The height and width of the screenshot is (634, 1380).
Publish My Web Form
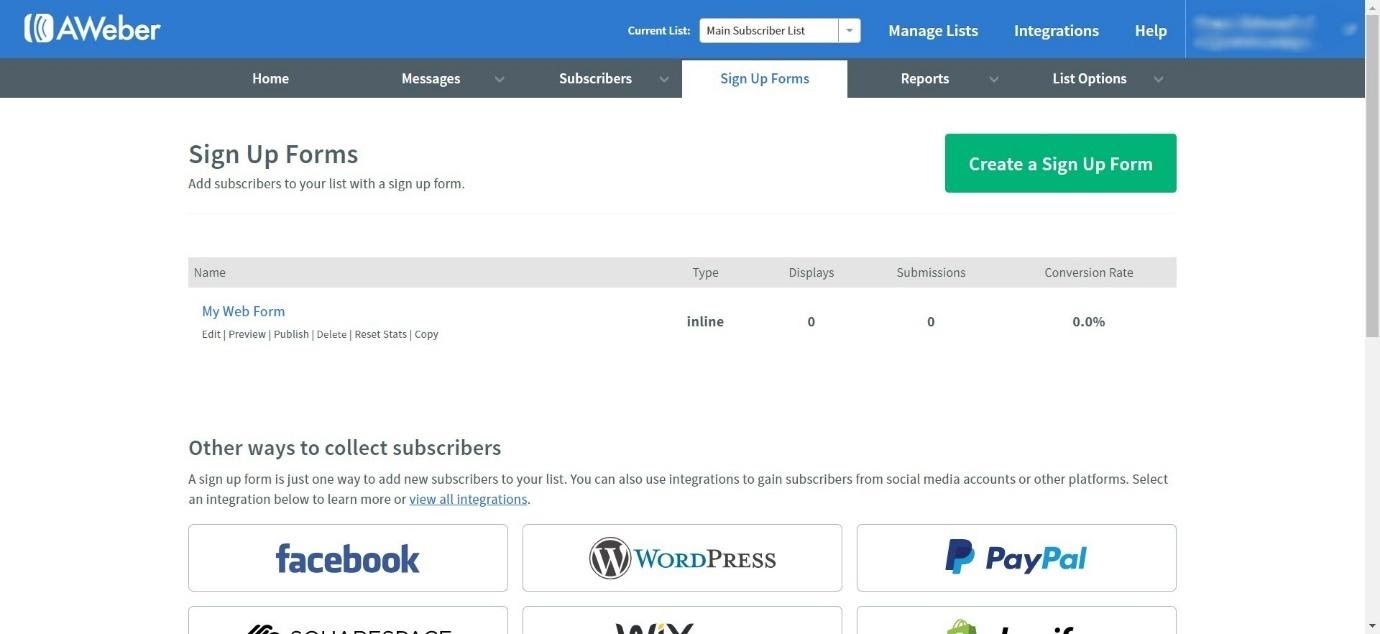point(291,334)
